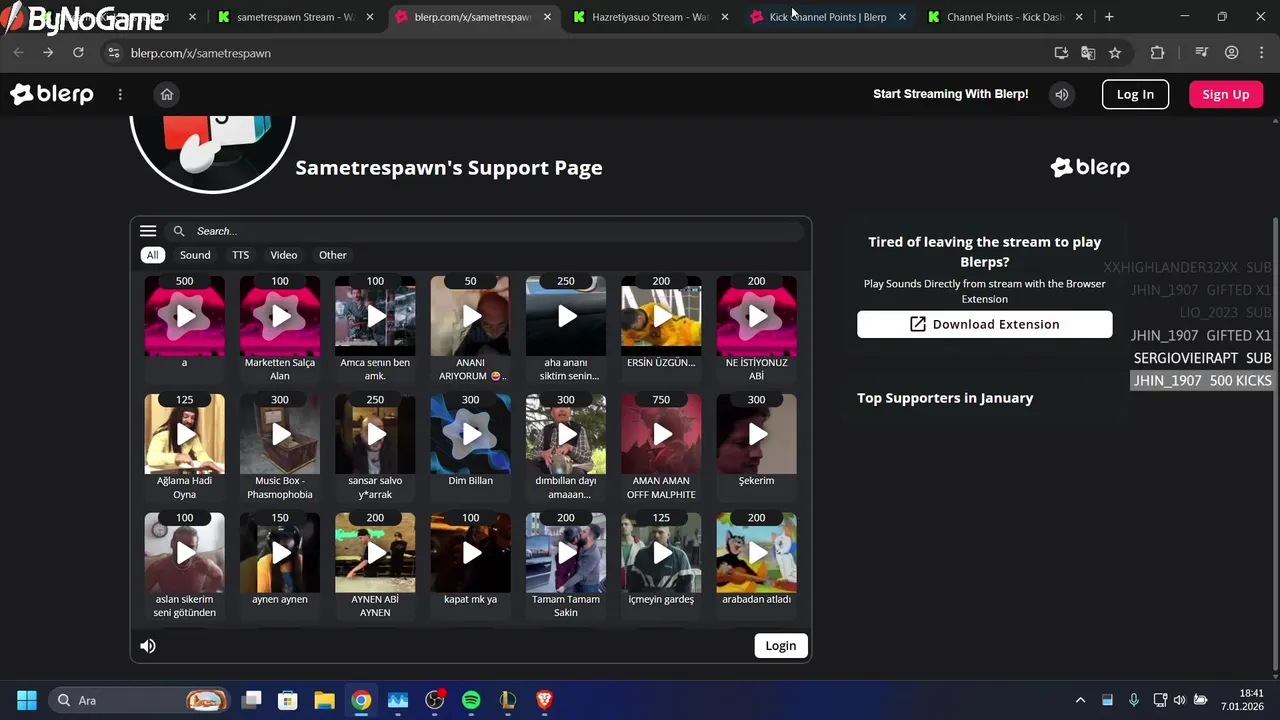The height and width of the screenshot is (720, 1280).
Task: Open File Explorer from the taskbar
Action: coord(324,700)
